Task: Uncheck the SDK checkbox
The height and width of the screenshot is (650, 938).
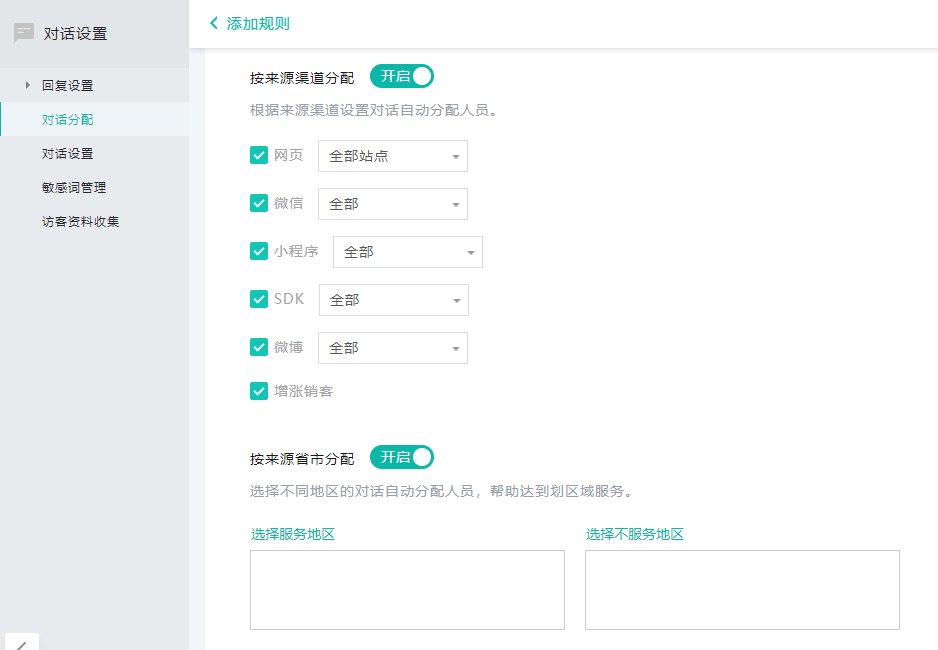Action: (259, 299)
